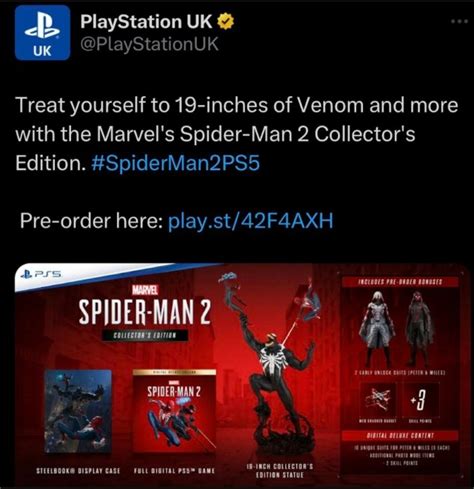Click the PlayStation UK display name

[146, 22]
